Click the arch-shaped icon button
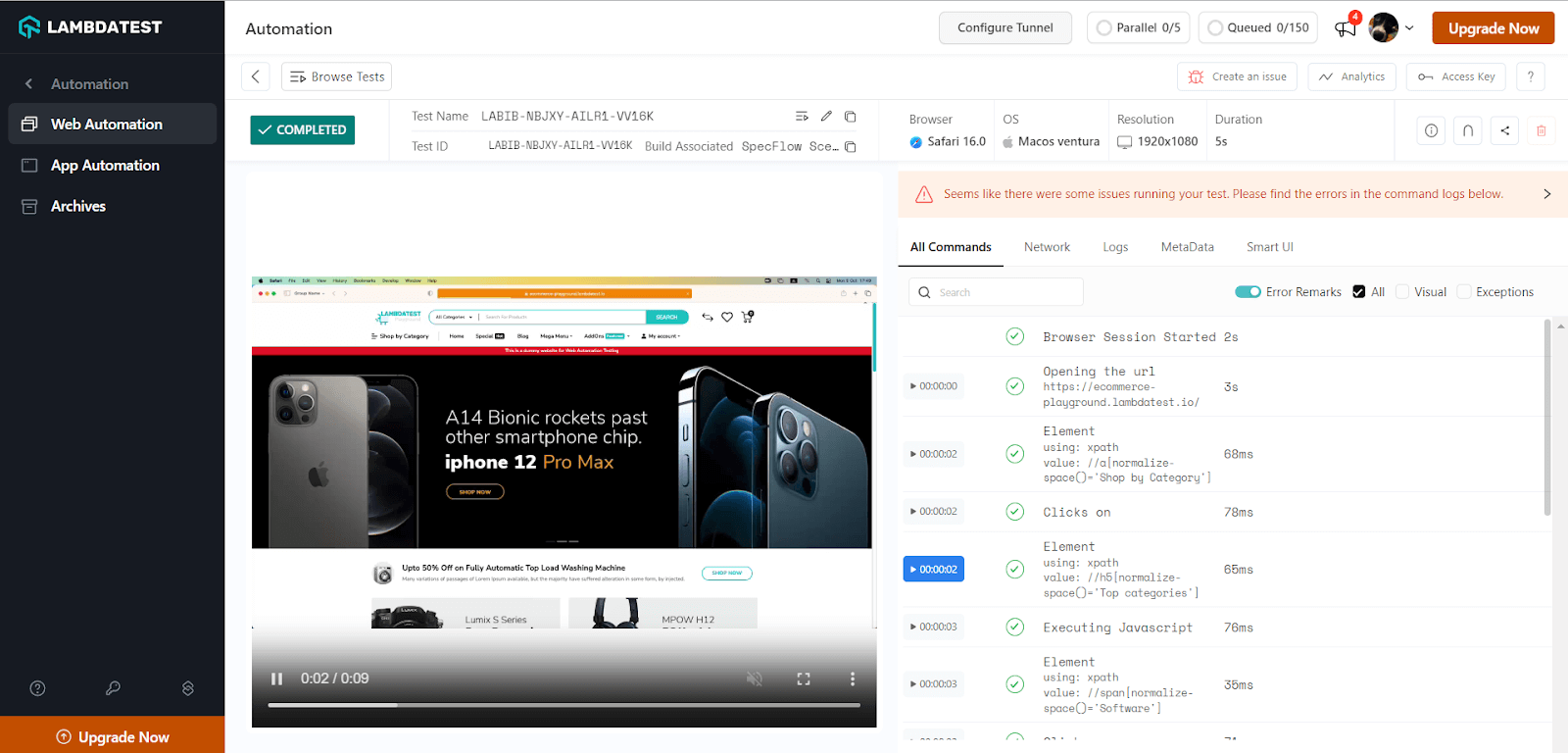1568x753 pixels. 1468,130
